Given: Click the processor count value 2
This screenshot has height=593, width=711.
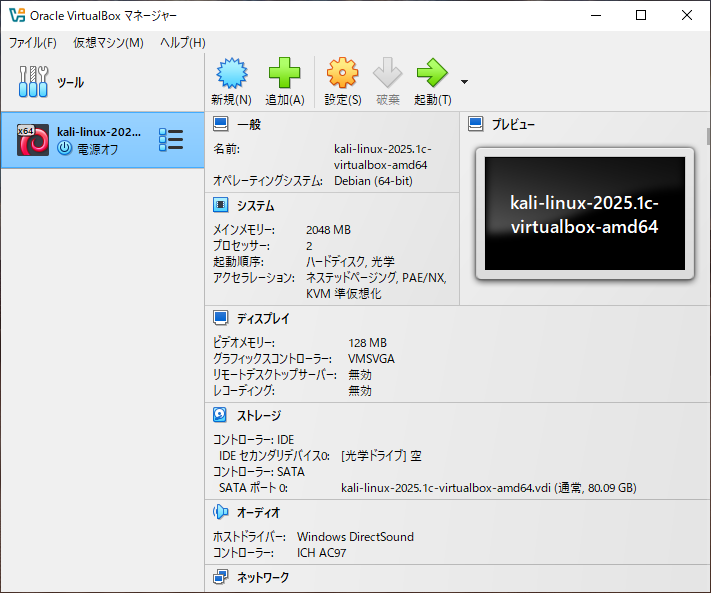Looking at the screenshot, I should coord(309,246).
